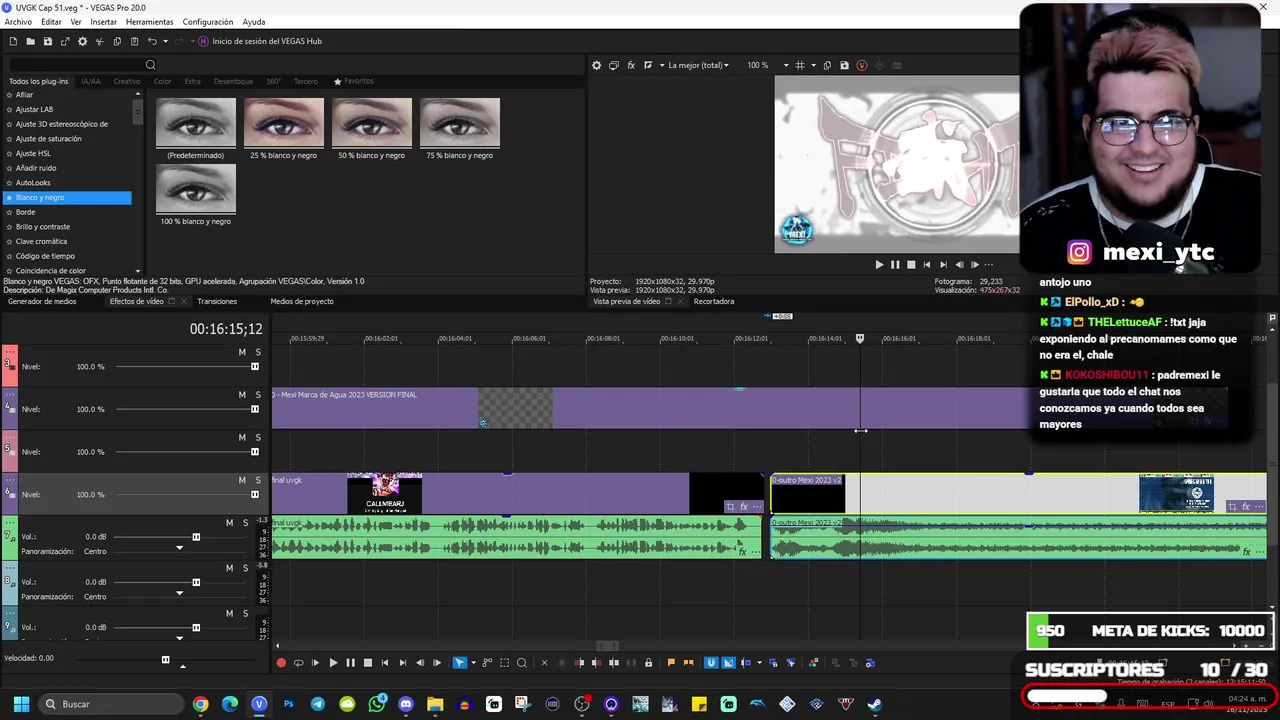The height and width of the screenshot is (720, 1280).
Task: Open the Herramientas menu
Action: coord(149,22)
